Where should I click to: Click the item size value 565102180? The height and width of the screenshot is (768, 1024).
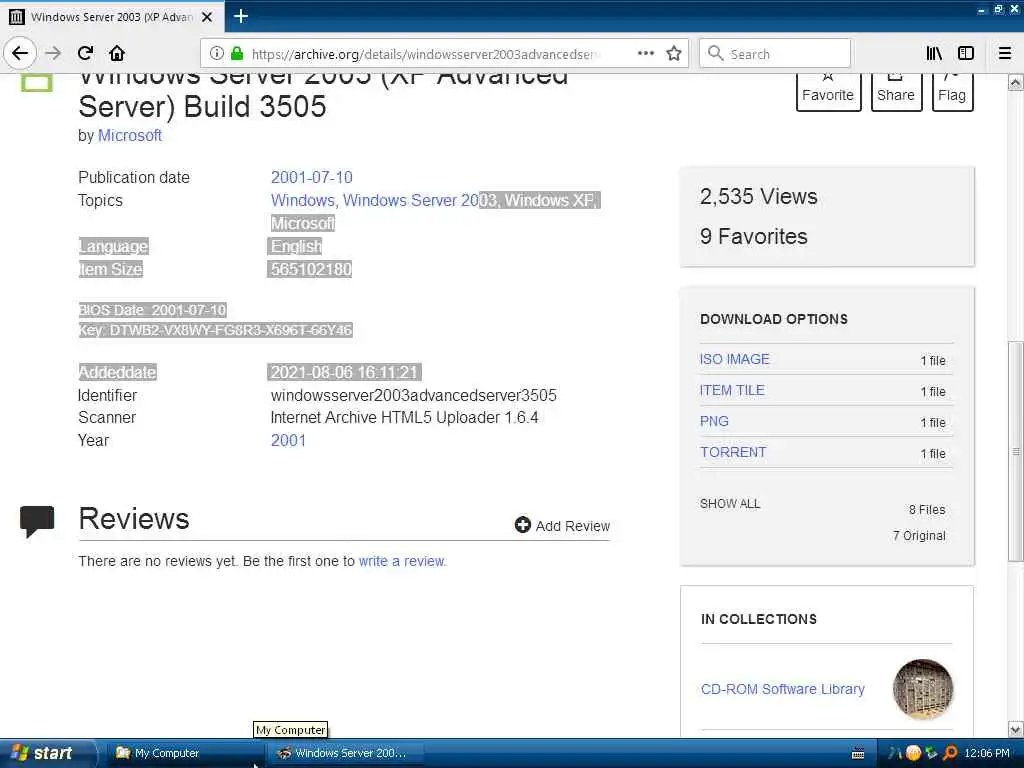click(x=311, y=269)
